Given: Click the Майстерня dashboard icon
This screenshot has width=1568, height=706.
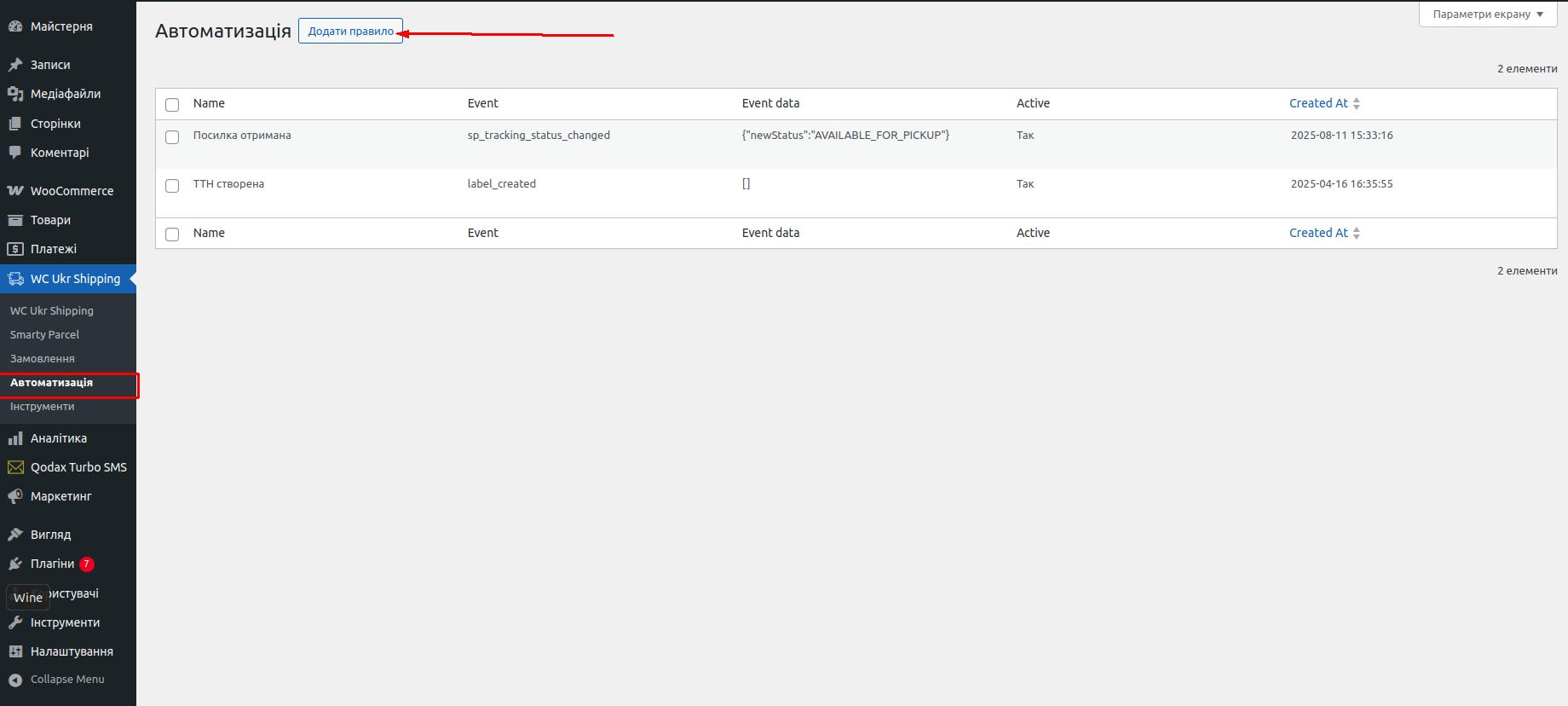Looking at the screenshot, I should coord(14,26).
